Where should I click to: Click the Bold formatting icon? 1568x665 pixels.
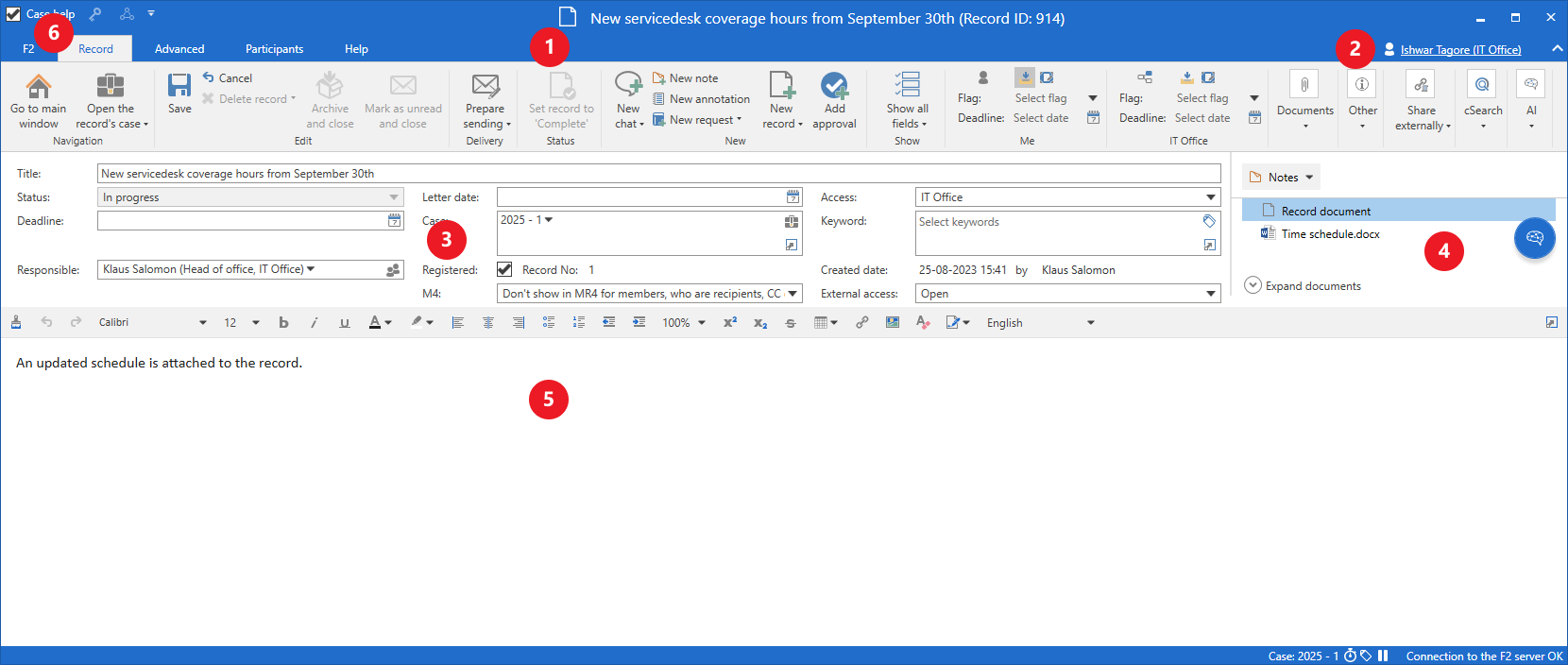pos(283,323)
